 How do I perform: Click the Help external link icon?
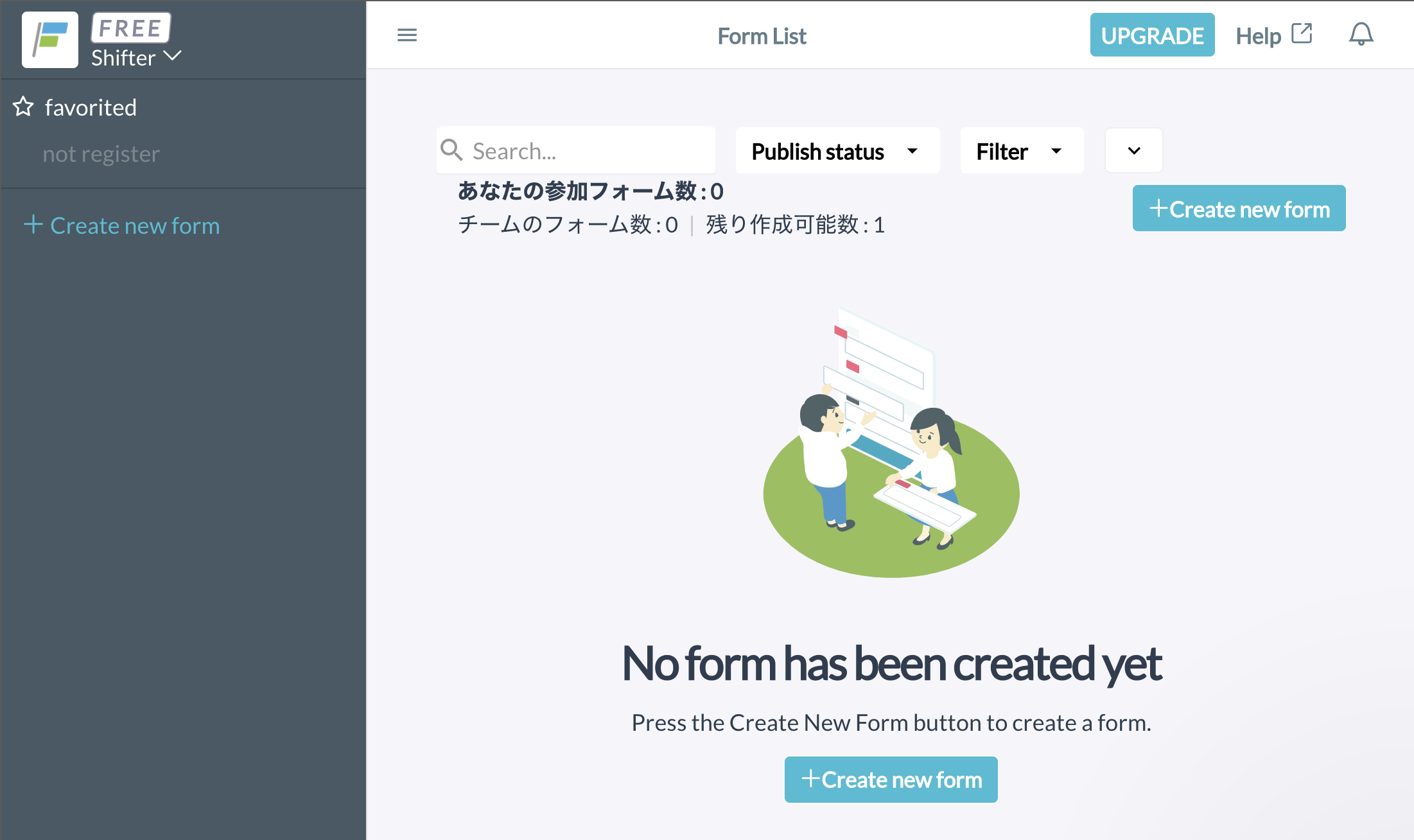click(1302, 33)
